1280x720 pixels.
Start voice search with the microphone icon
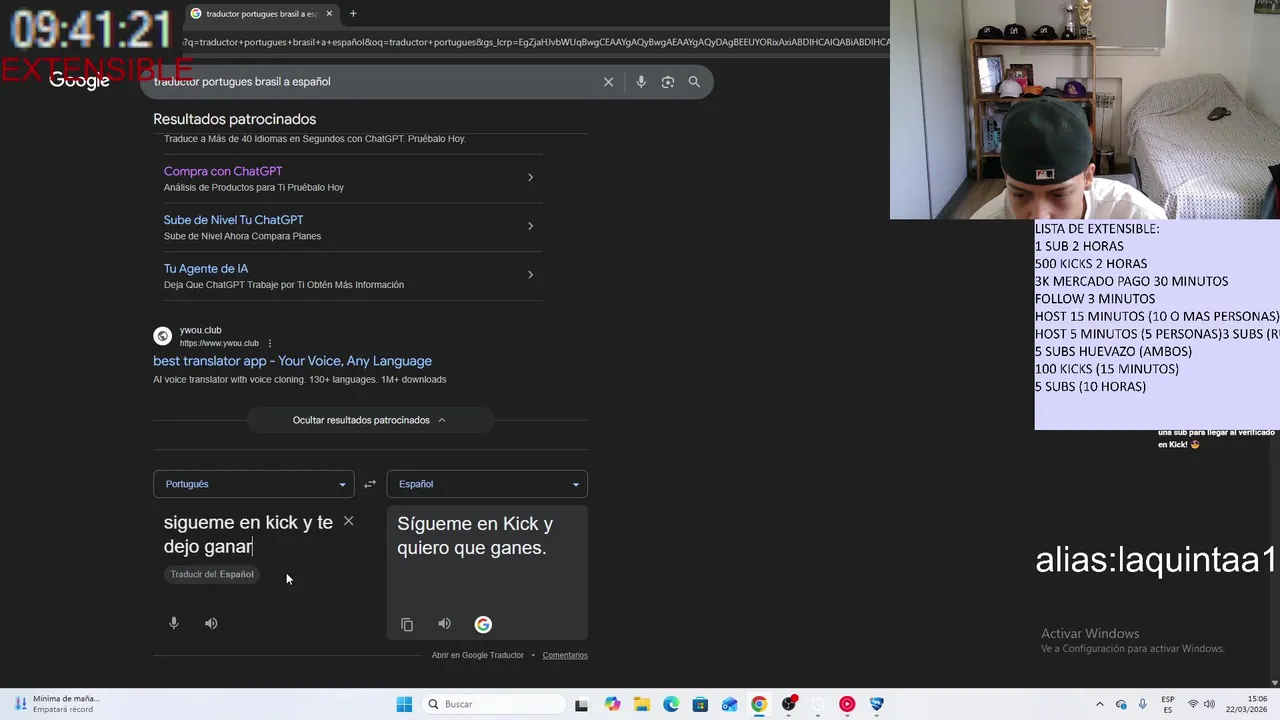[641, 82]
